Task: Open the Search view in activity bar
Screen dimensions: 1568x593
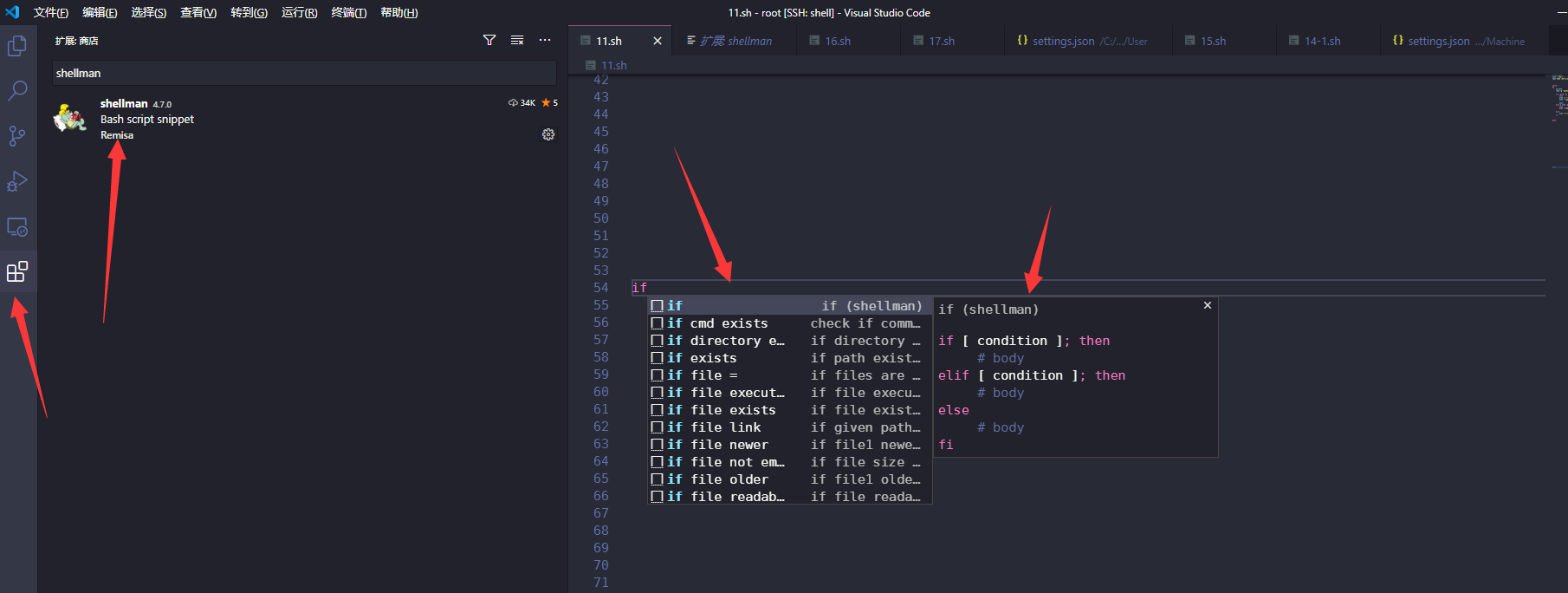Action: 17,90
